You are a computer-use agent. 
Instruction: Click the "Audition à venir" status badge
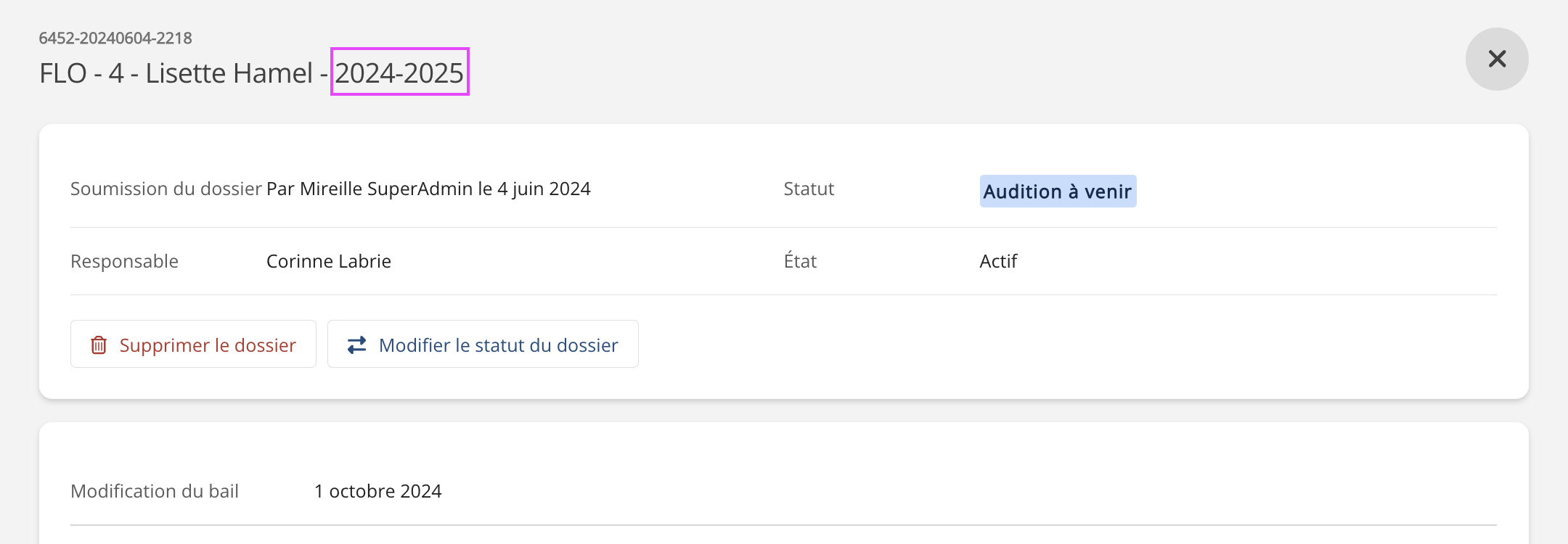[1057, 191]
